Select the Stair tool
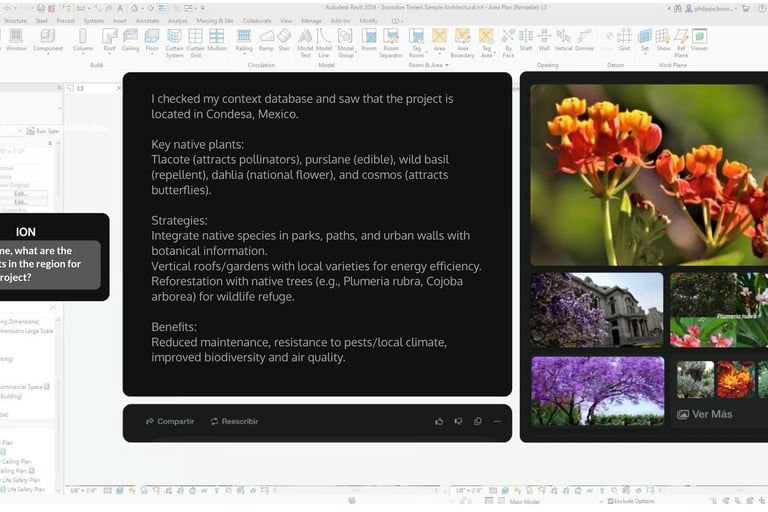Viewport: 768px width, 512px height. [x=284, y=40]
